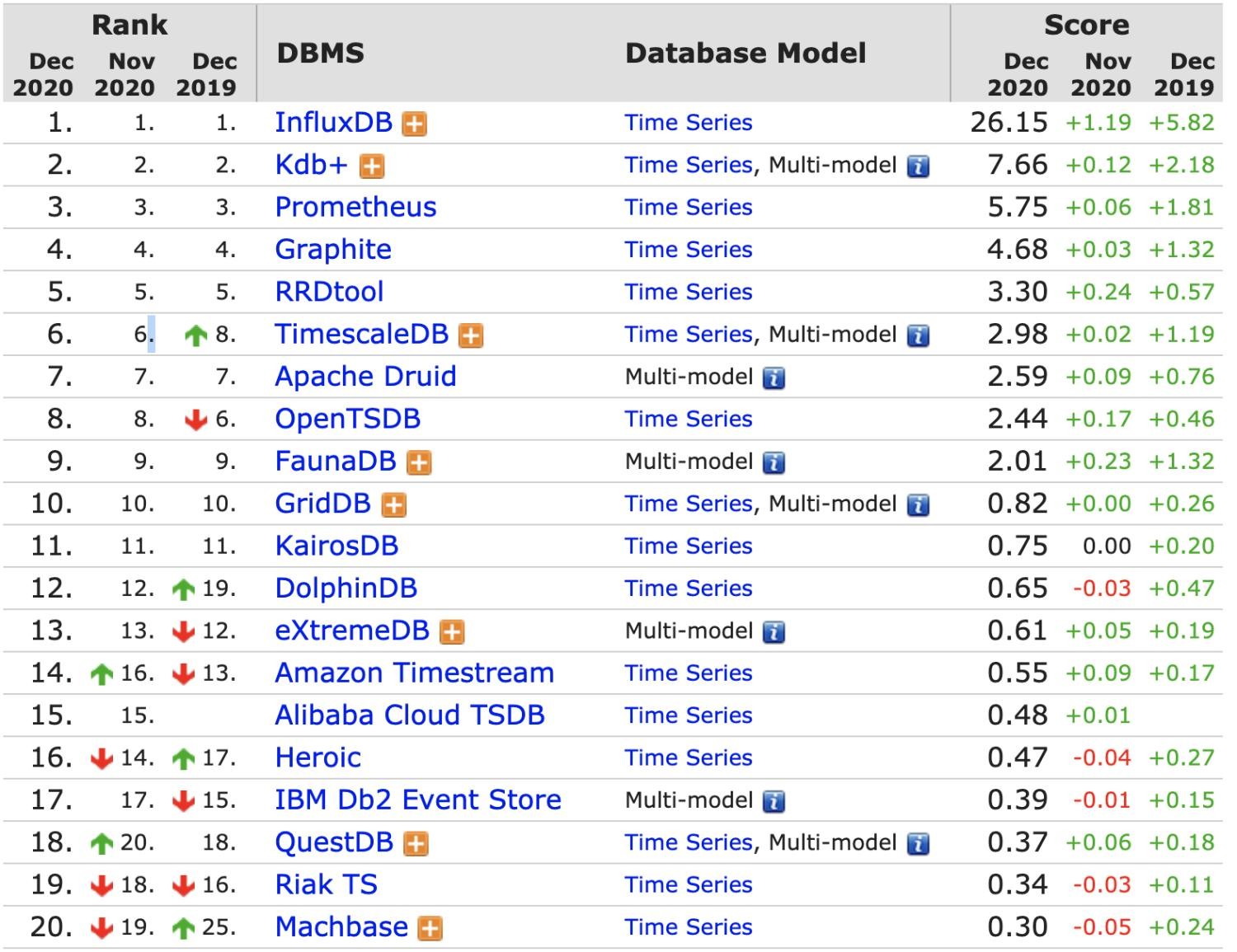Click the blue info icon in Kdb+ row

[918, 166]
